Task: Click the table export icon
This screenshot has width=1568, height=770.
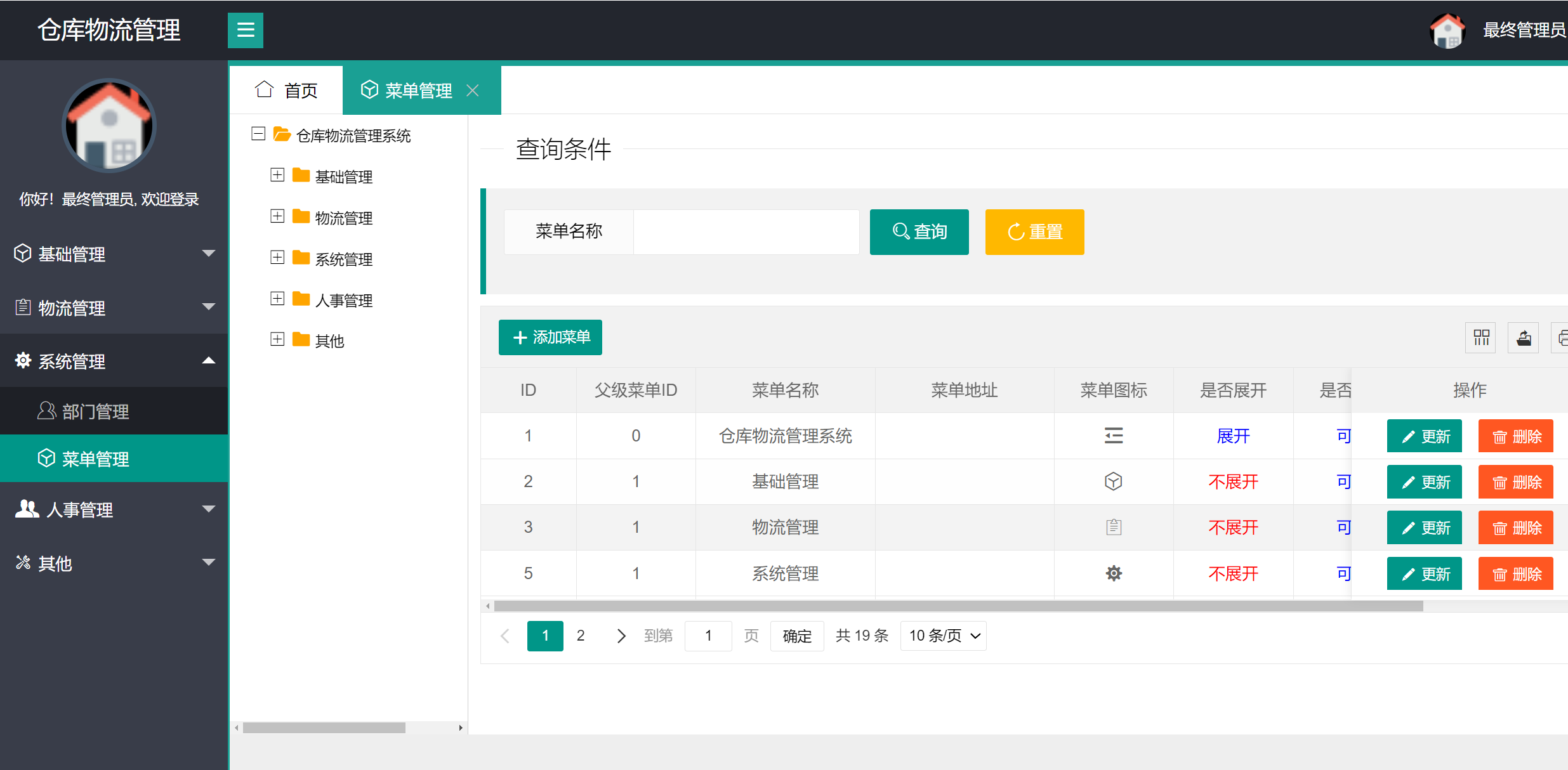Action: 1524,337
